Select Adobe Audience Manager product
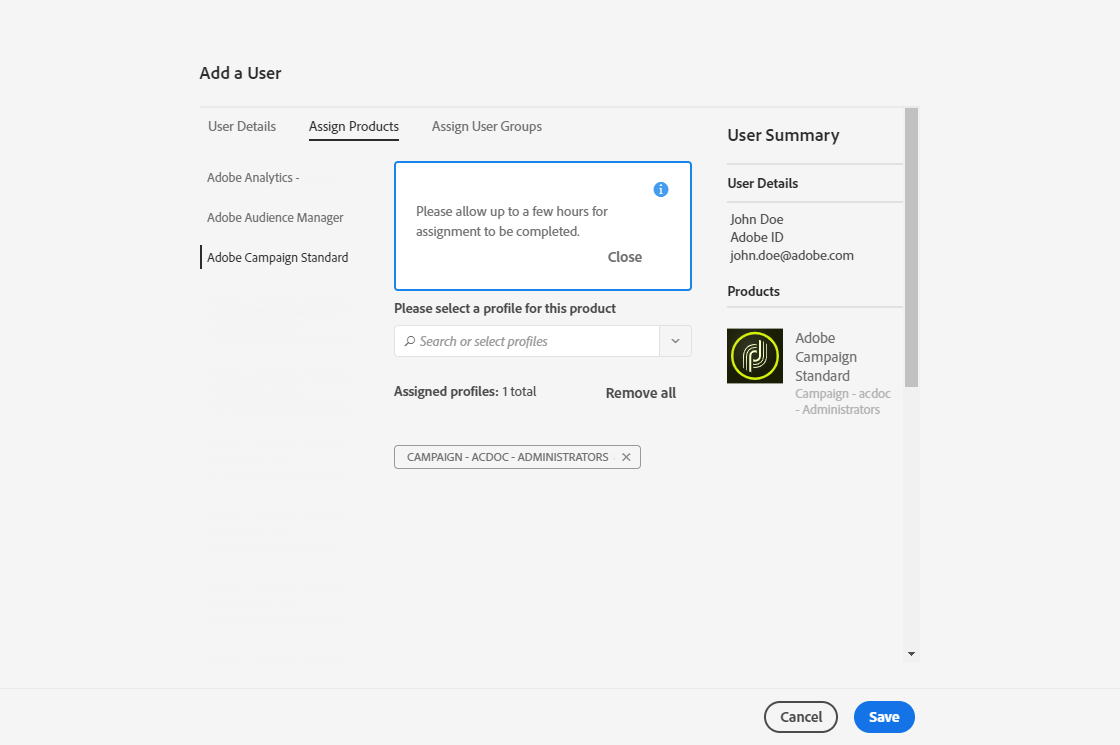This screenshot has height=745, width=1120. [x=275, y=217]
